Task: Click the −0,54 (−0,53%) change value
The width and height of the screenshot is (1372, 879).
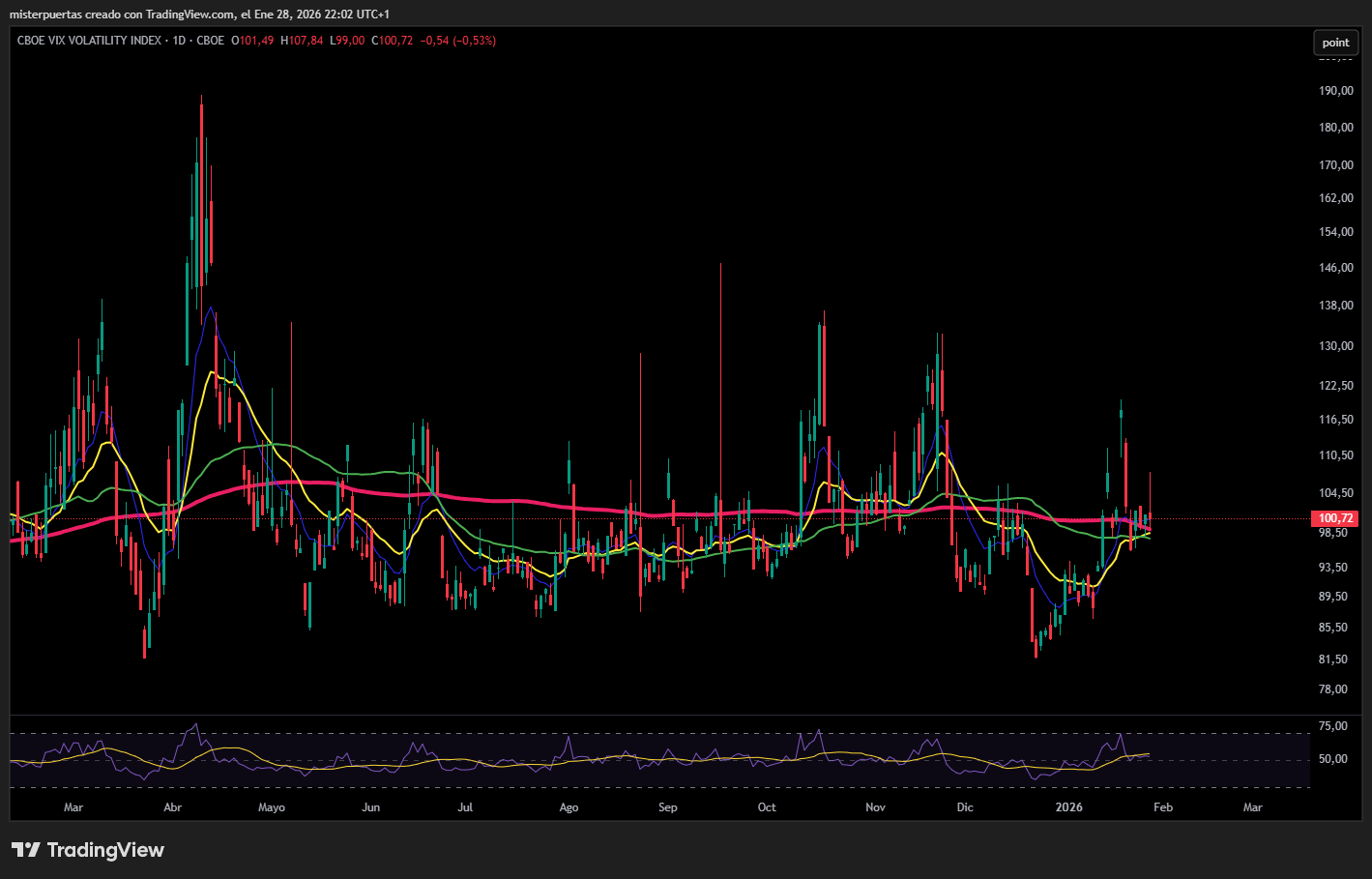Action: [x=458, y=41]
